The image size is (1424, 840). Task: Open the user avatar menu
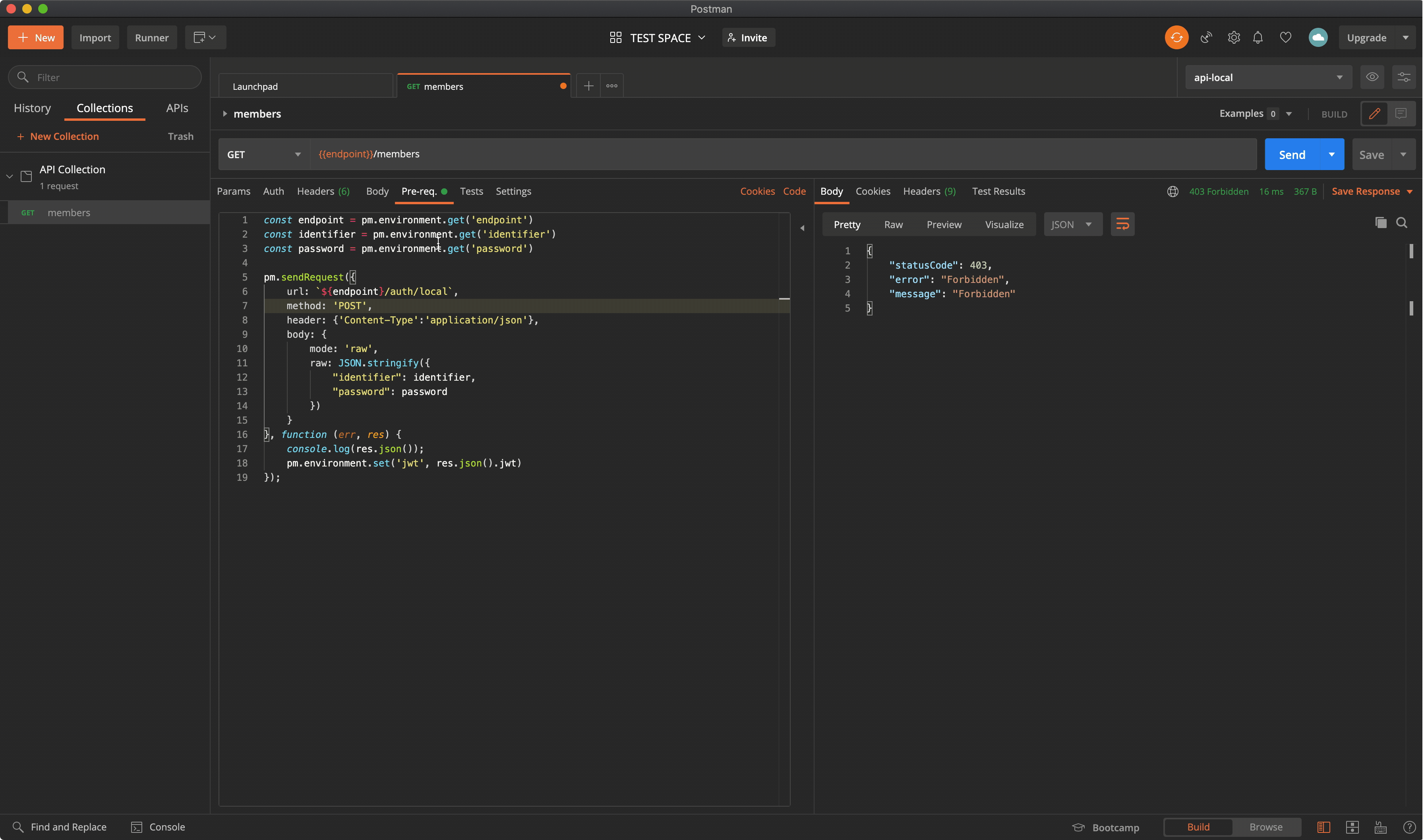click(1318, 37)
